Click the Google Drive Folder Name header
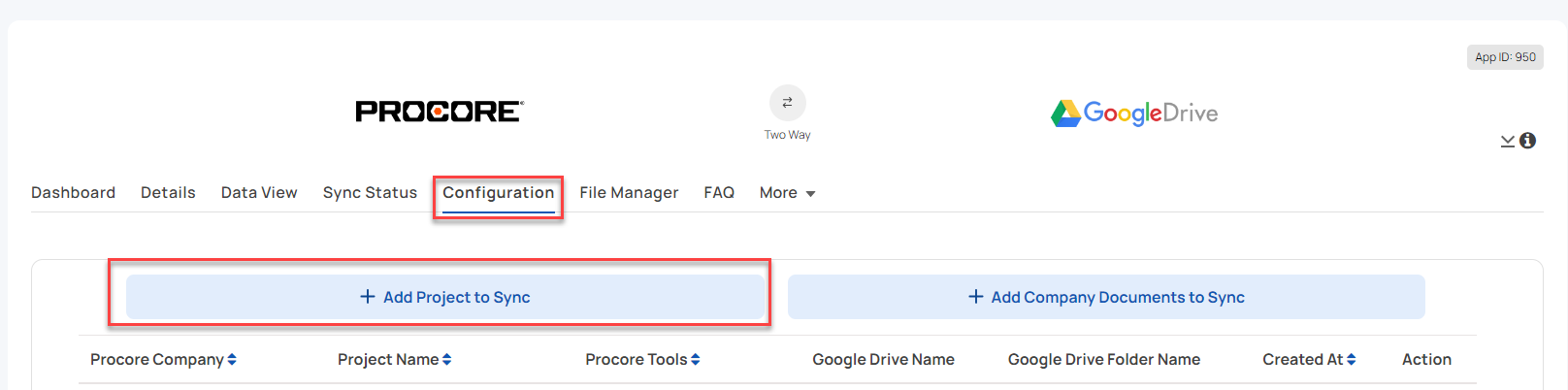The width and height of the screenshot is (1568, 390). click(1104, 360)
